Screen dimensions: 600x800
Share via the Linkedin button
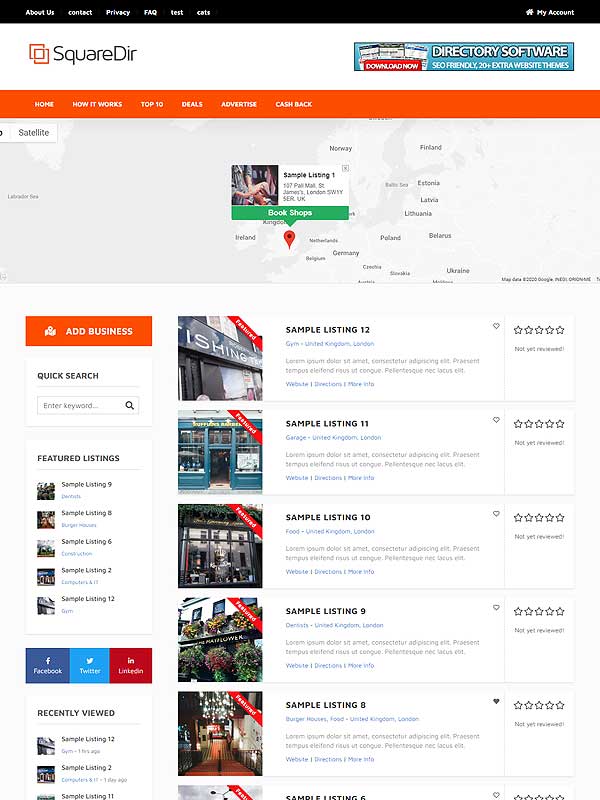point(131,665)
